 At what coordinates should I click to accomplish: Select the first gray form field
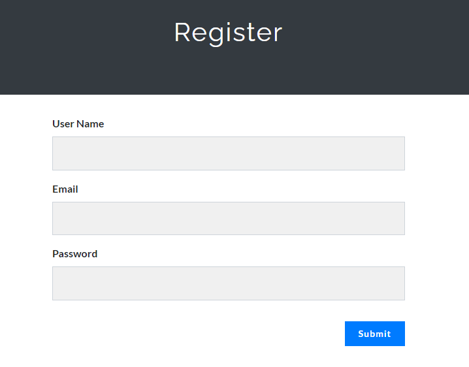228,153
